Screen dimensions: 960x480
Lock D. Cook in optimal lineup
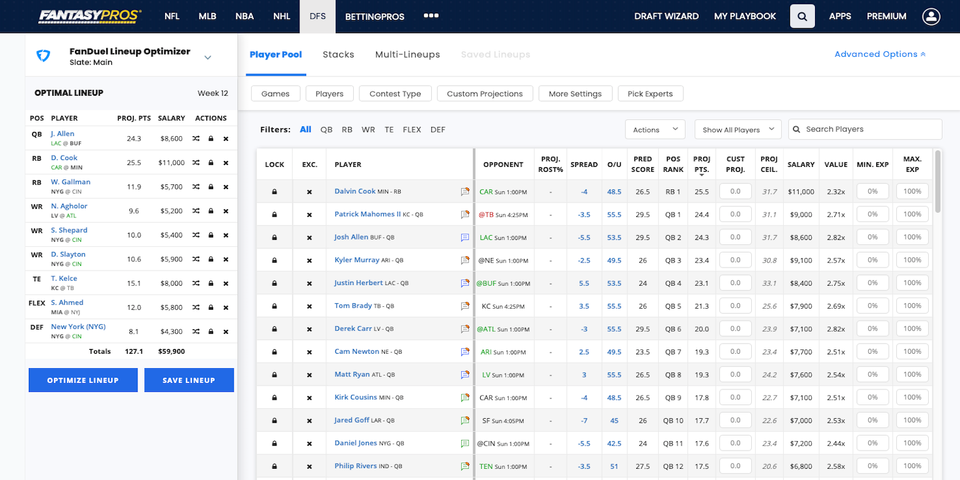[x=211, y=163]
